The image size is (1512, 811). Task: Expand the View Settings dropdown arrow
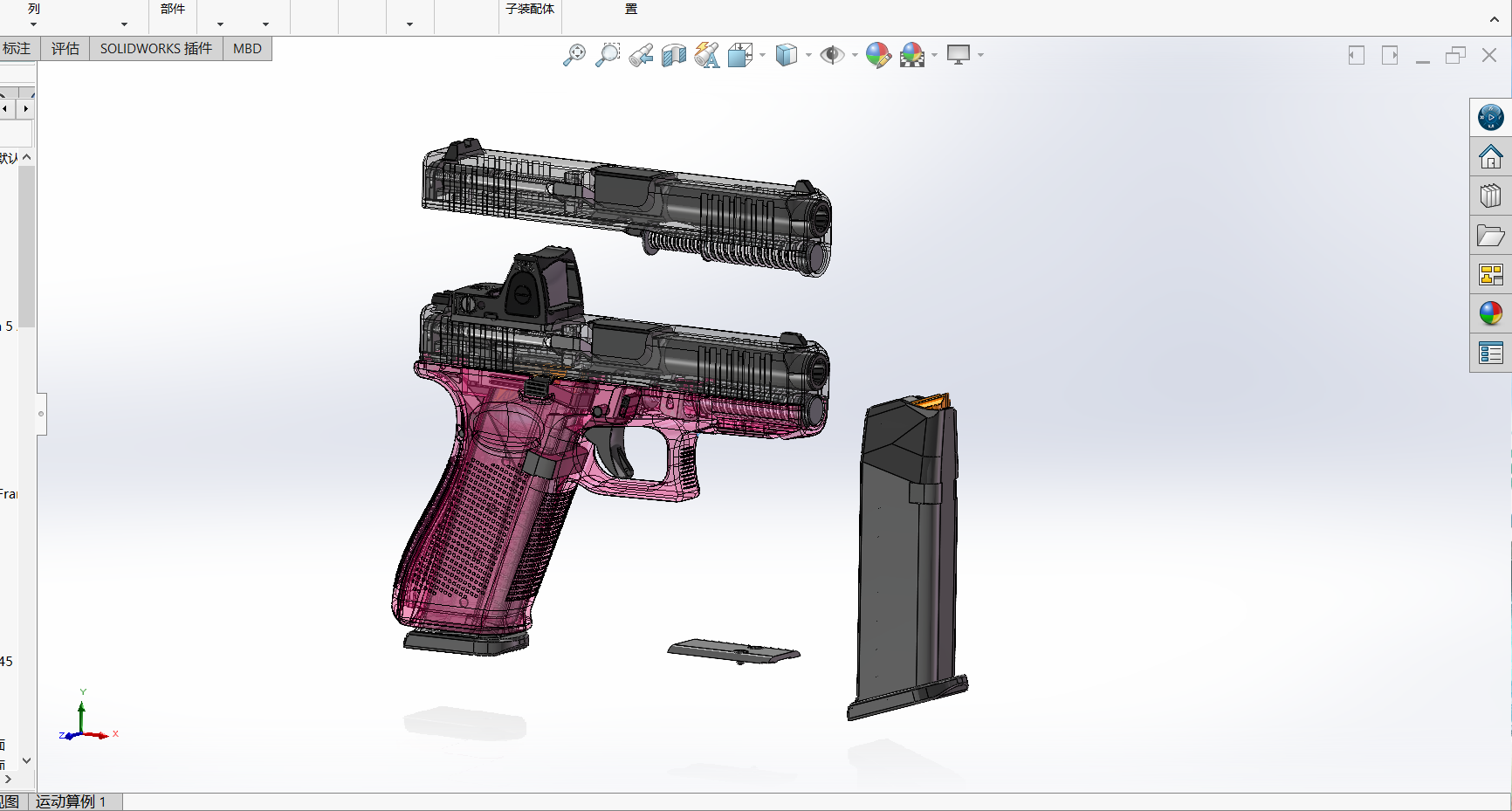pyautogui.click(x=981, y=55)
